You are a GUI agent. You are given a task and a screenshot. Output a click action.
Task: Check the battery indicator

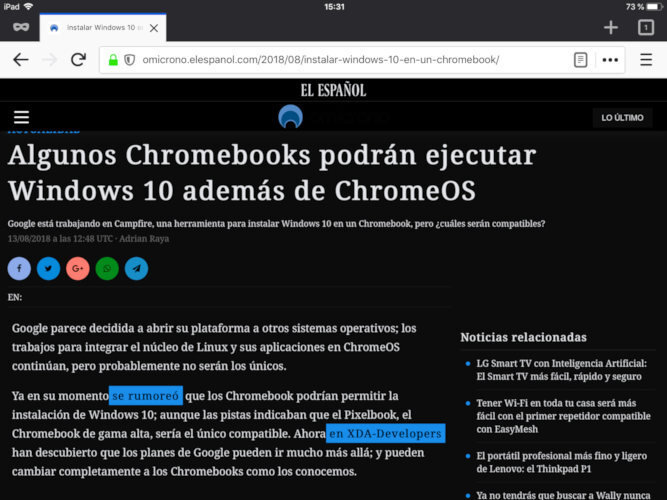[x=655, y=6]
